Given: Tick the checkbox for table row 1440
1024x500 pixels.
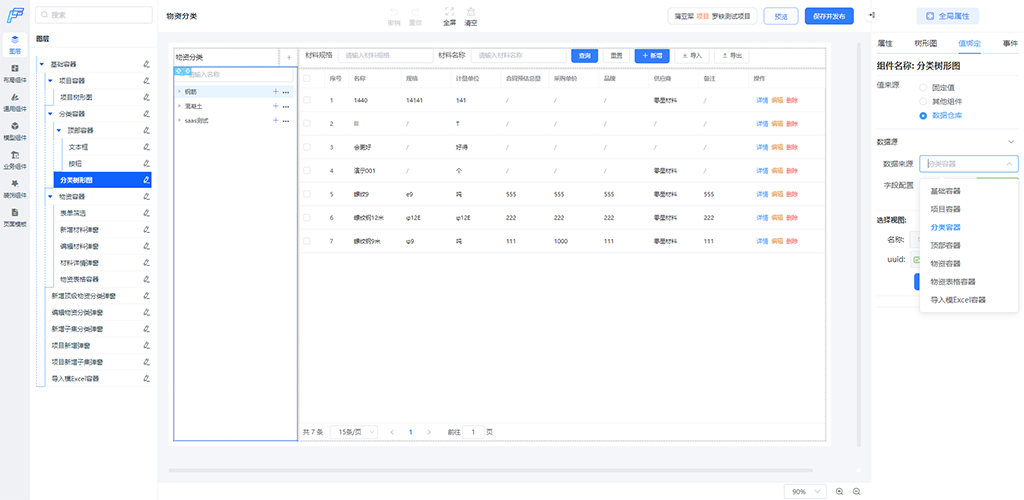Looking at the screenshot, I should [307, 100].
